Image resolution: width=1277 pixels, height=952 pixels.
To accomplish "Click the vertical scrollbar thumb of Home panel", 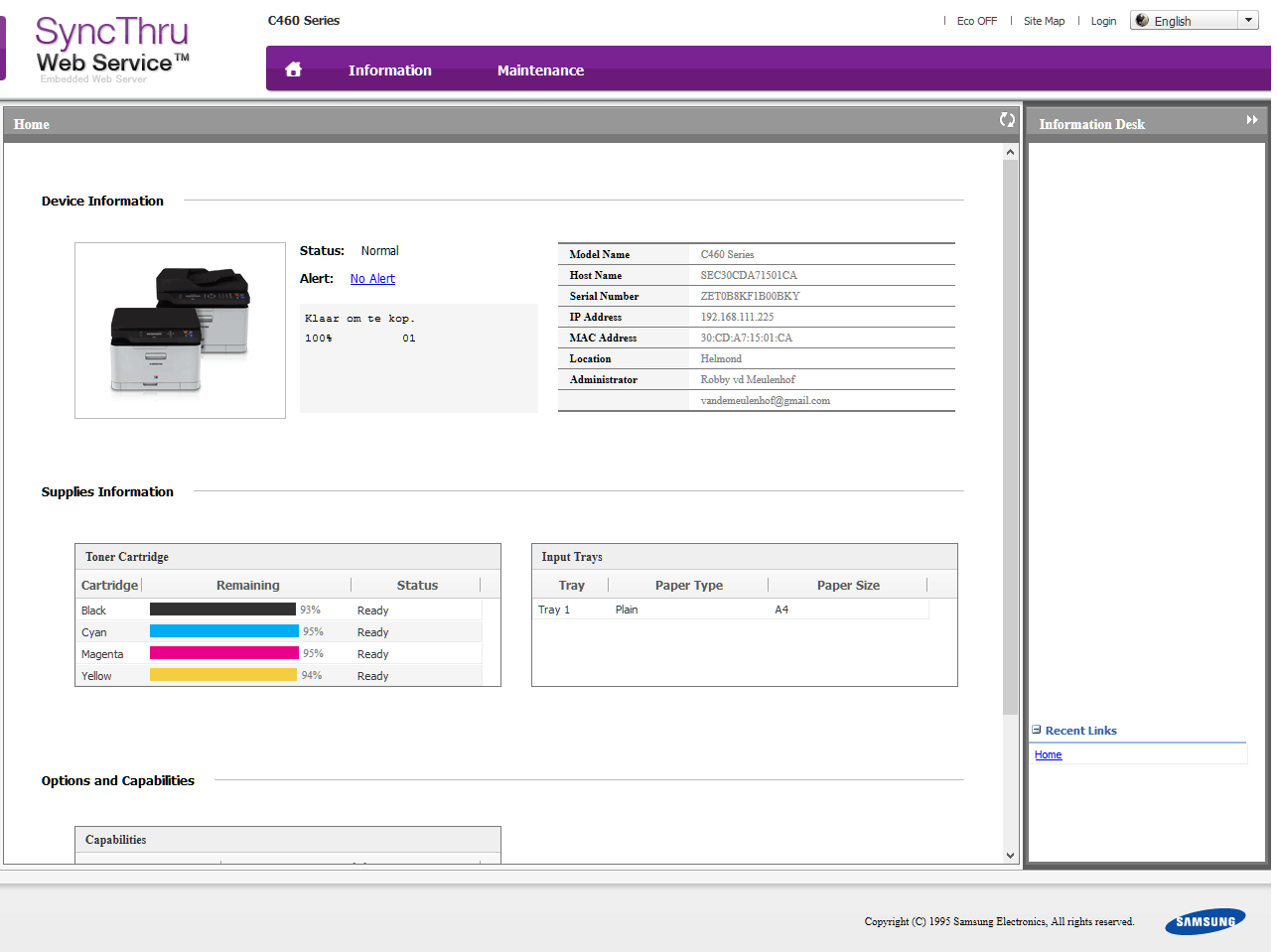I will (1010, 438).
